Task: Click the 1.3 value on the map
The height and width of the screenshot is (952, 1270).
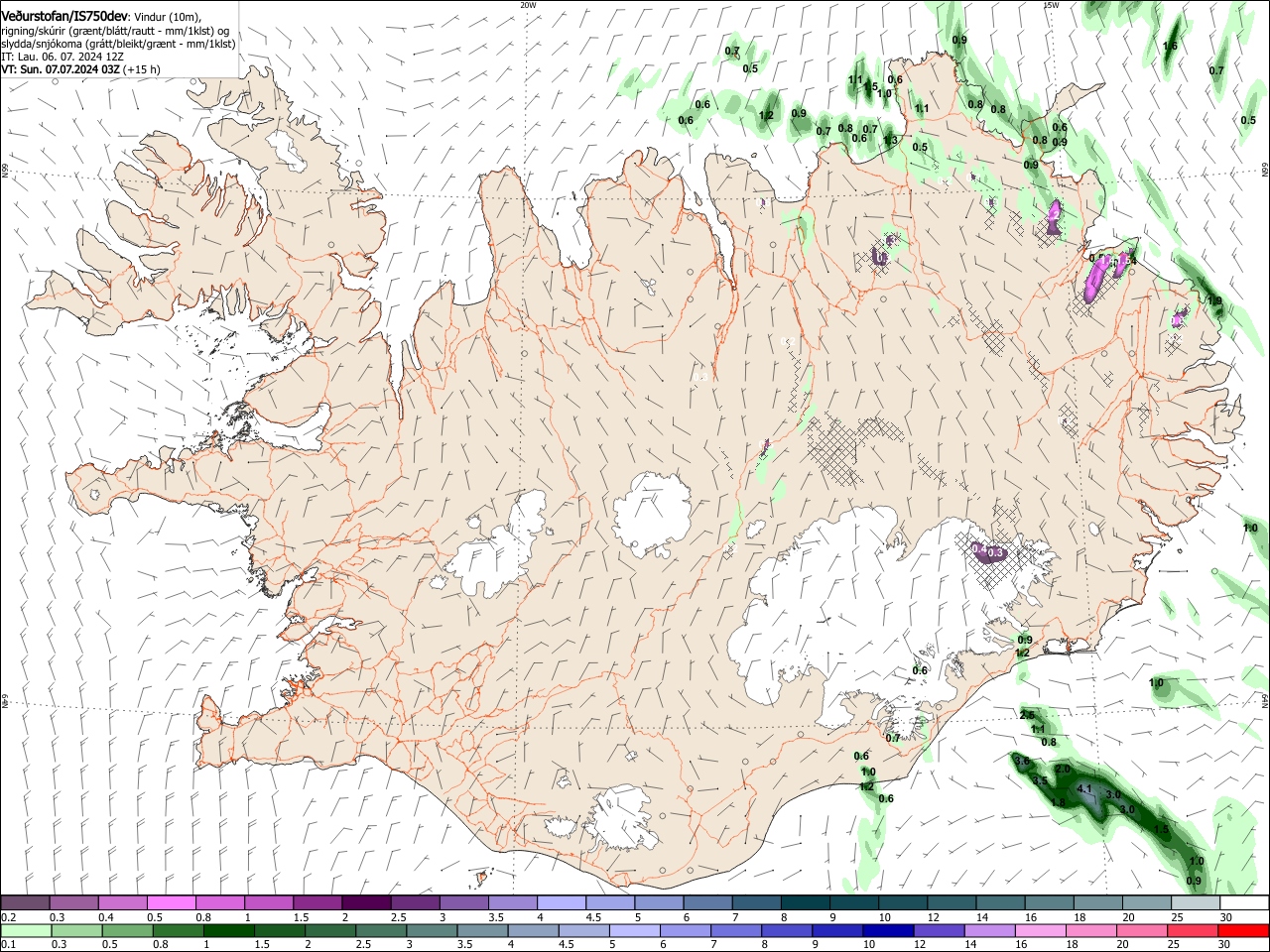Action: coord(890,140)
